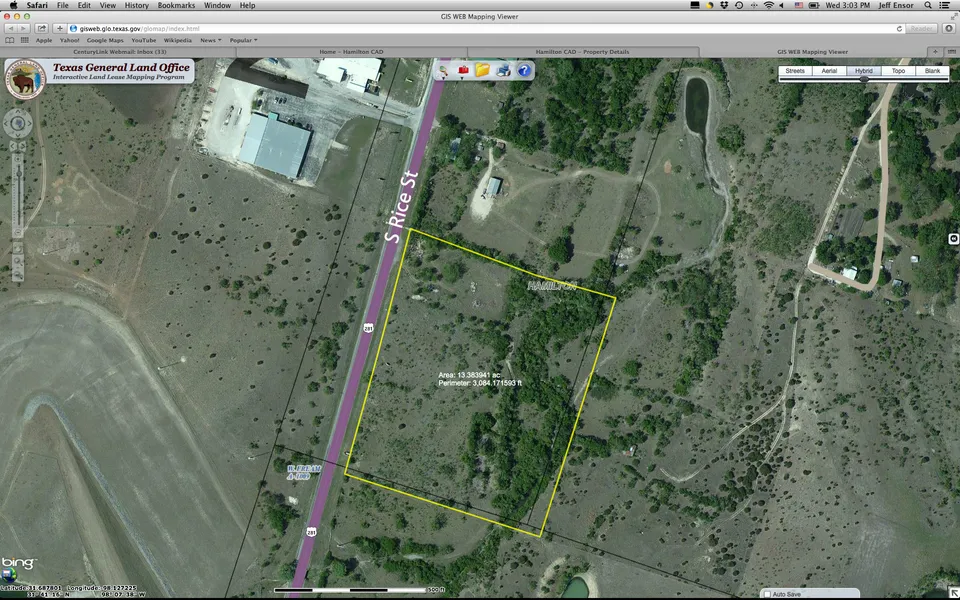
Task: Open the Top Sites grid icon
Action: tap(25, 40)
